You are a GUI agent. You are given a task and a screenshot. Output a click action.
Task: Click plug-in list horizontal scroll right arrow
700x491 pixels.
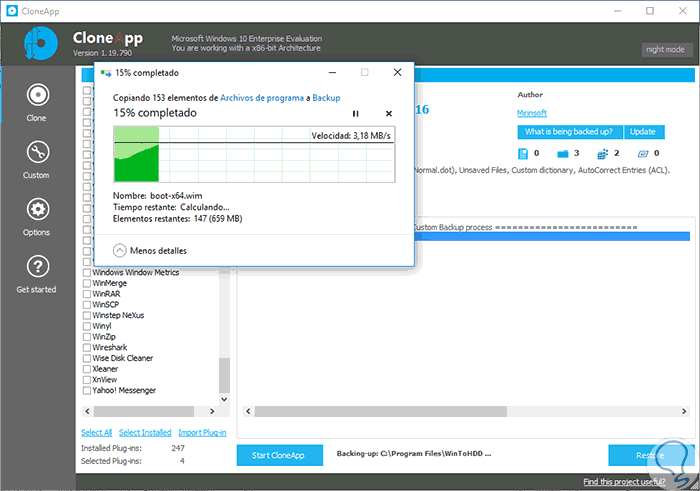(x=212, y=411)
